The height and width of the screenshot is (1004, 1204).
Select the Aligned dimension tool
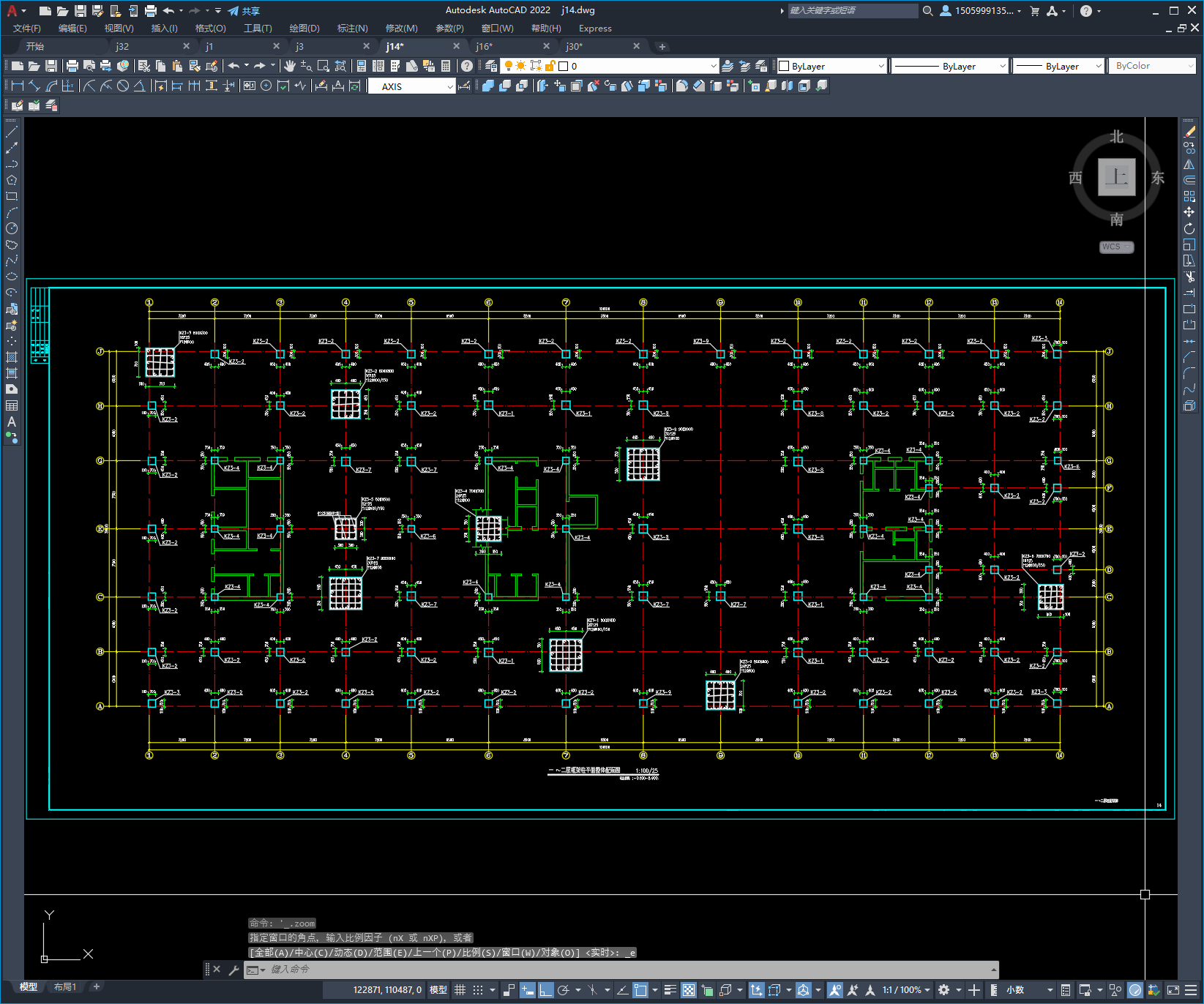point(34,86)
